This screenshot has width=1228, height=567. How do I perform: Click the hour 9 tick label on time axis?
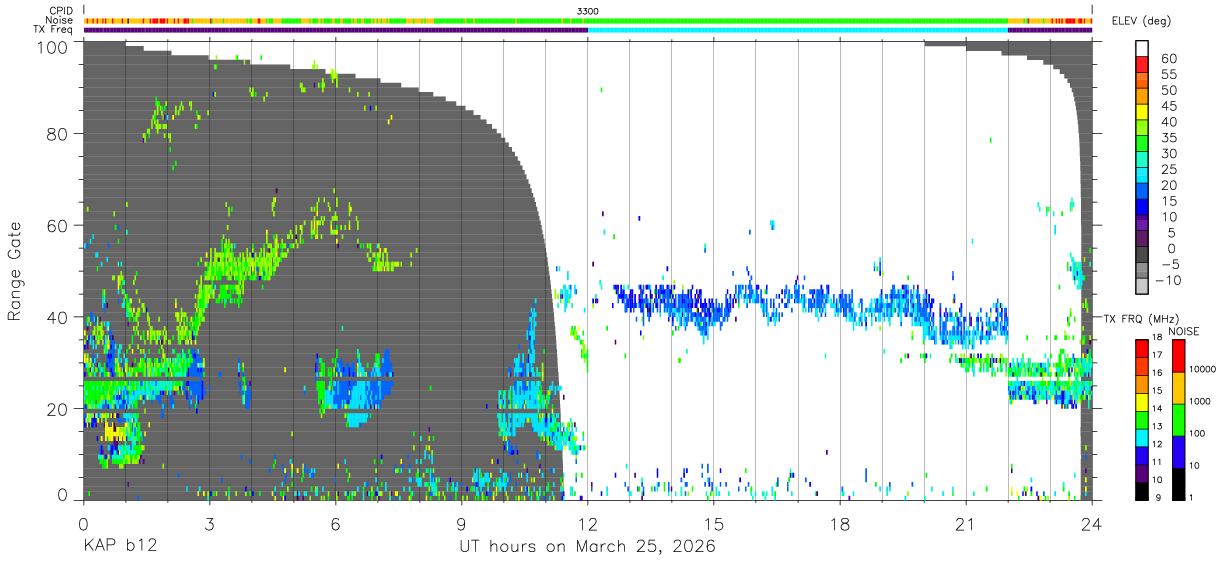pos(461,524)
